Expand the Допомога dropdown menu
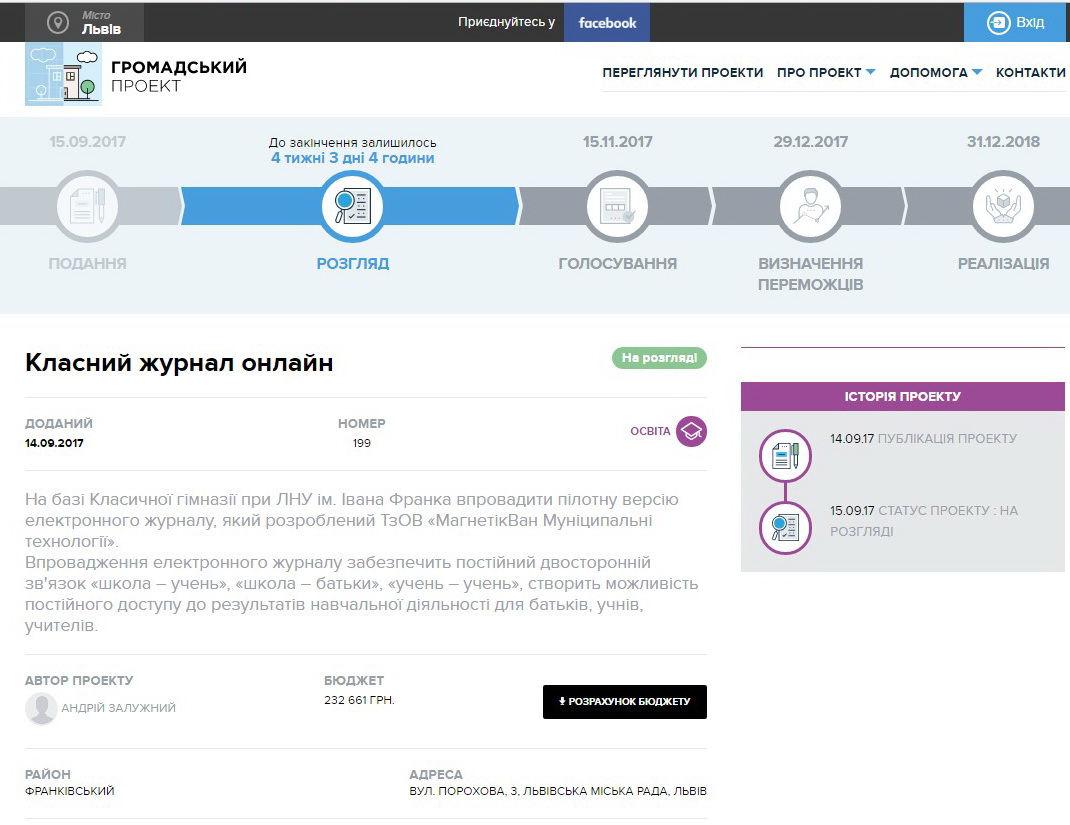 [935, 72]
